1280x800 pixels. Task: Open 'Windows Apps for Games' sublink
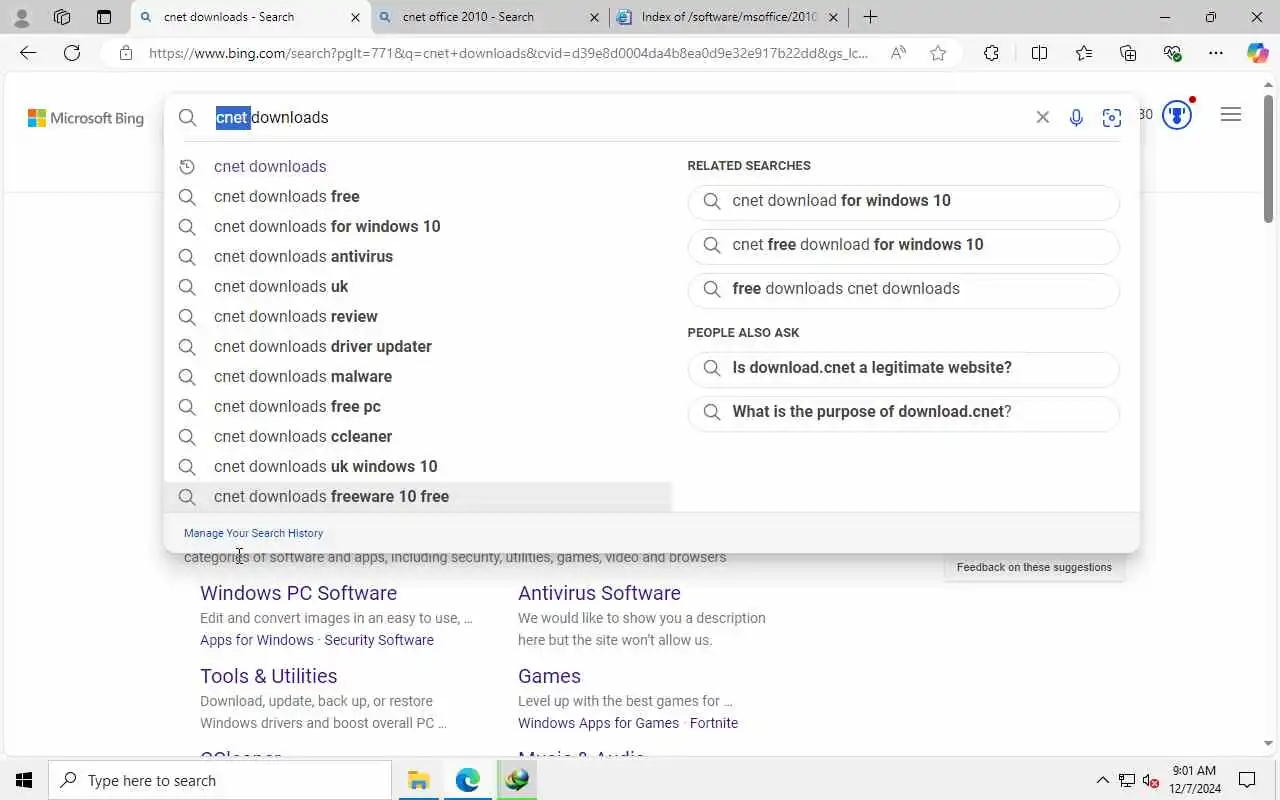[598, 723]
